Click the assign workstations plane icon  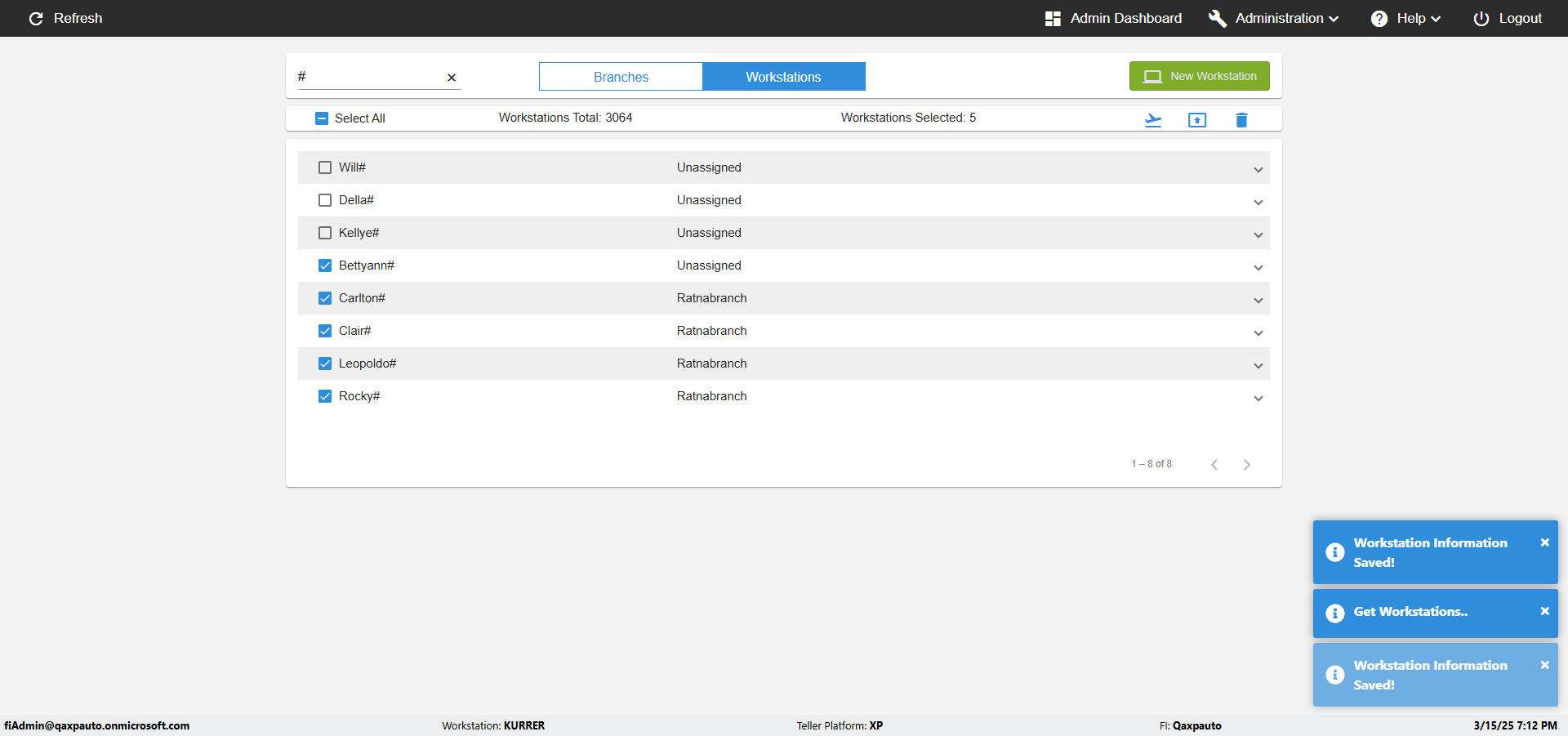1153,120
